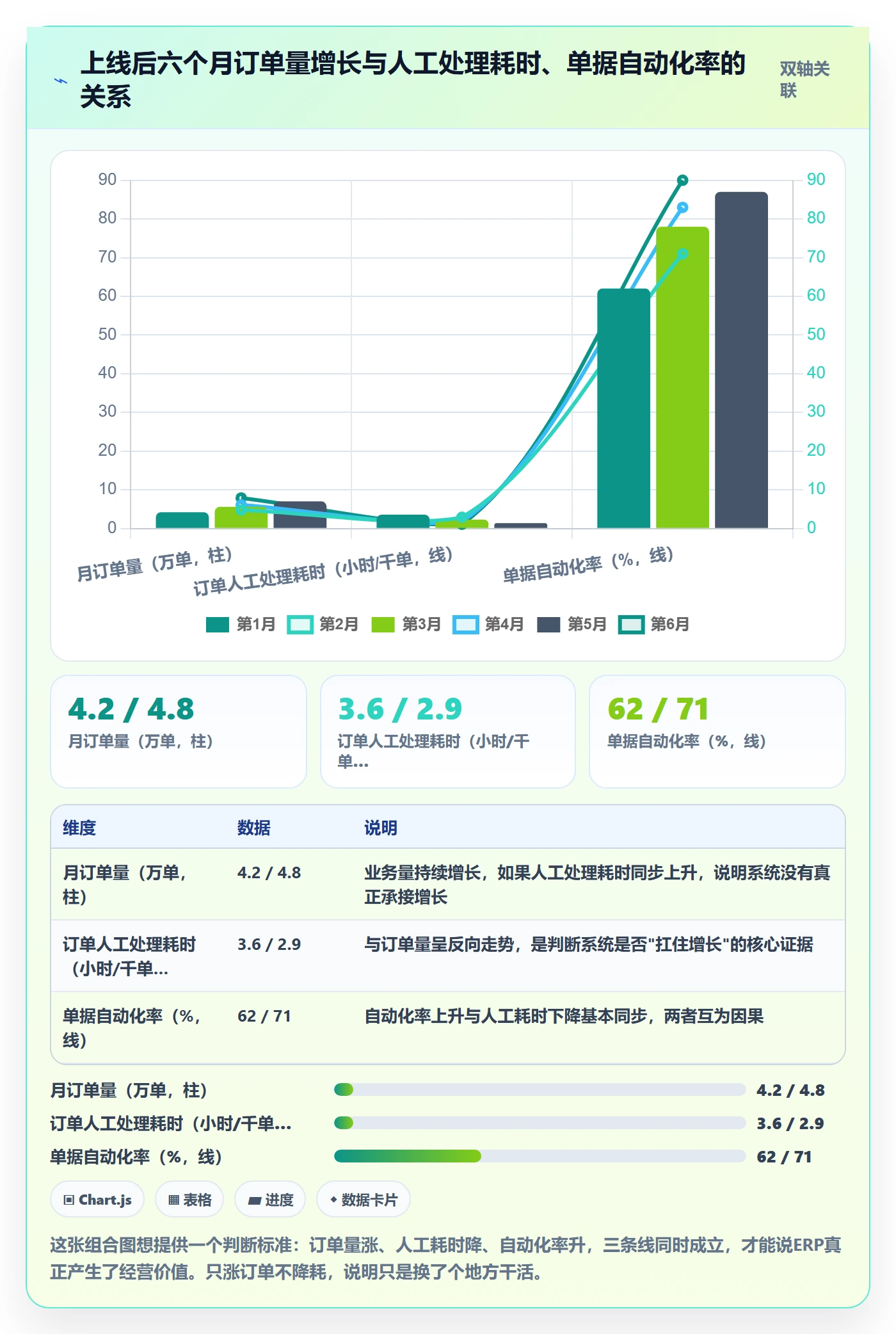Click the 4.2 / 4.8 value beside the progress bar
The image size is (896, 1334).
pos(790,1089)
